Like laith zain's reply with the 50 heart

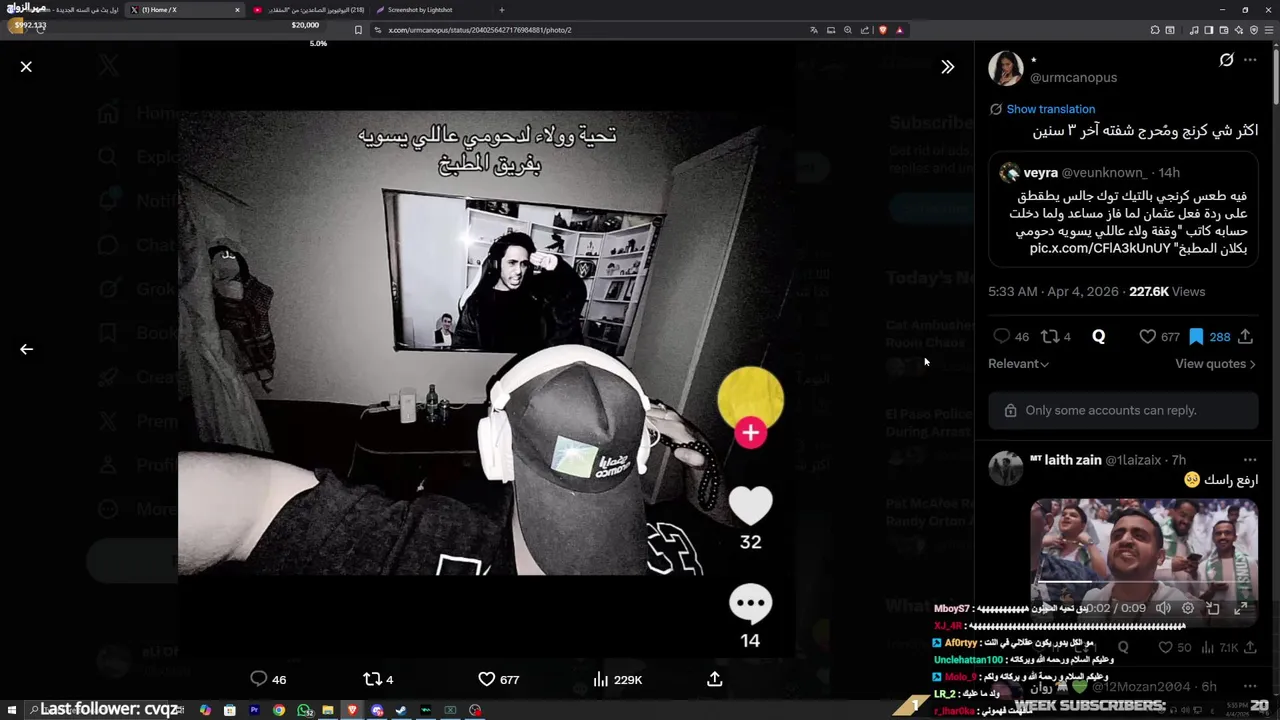(1165, 648)
